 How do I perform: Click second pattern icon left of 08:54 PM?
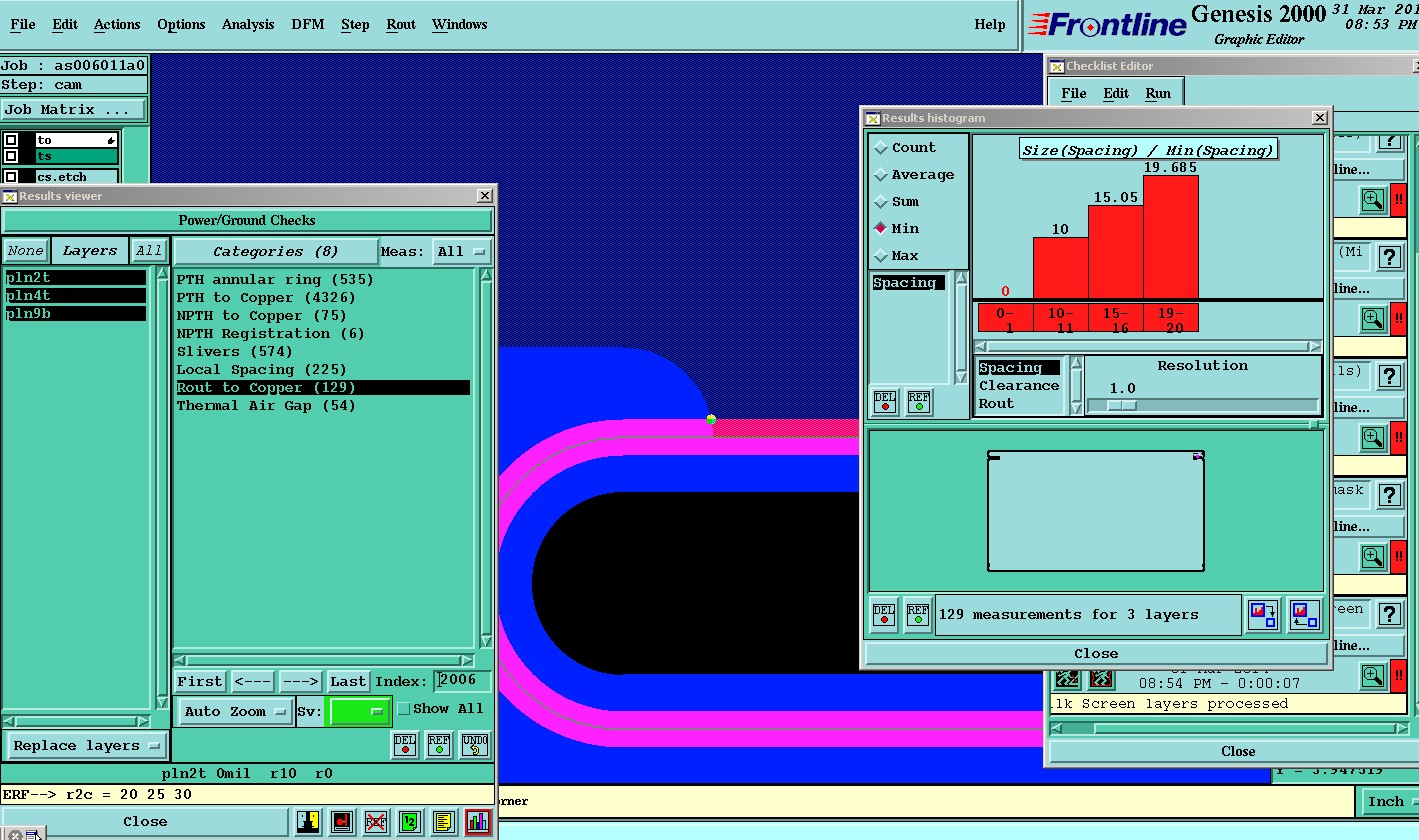click(1101, 677)
